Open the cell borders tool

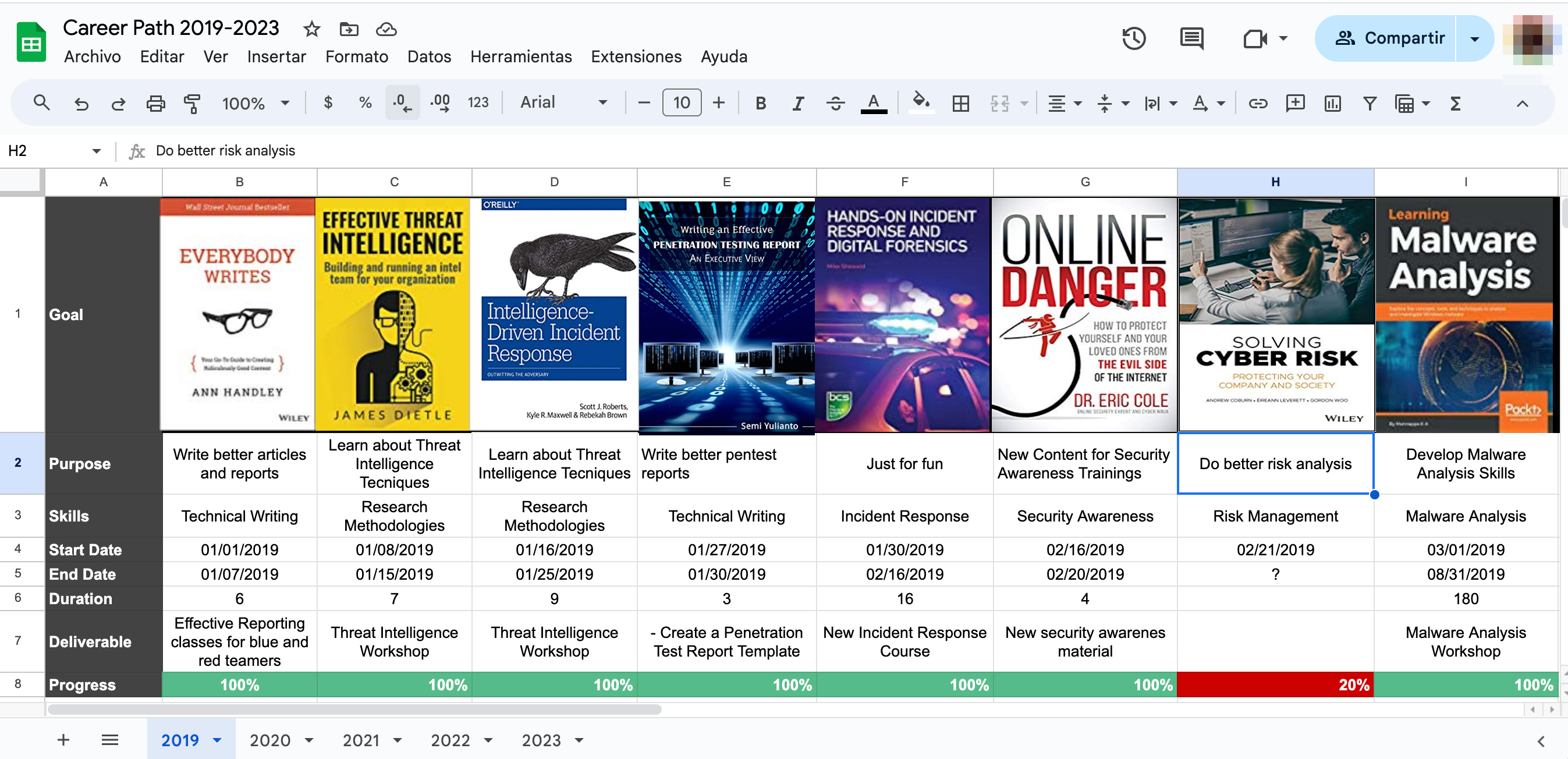960,104
